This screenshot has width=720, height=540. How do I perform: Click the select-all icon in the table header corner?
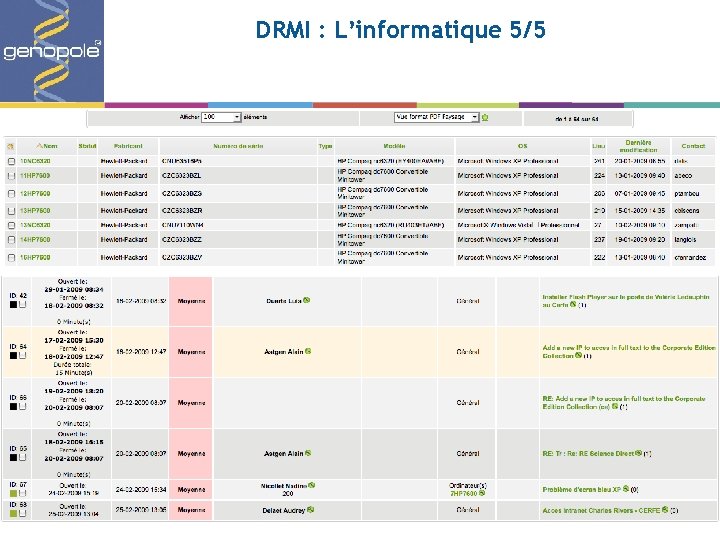coord(10,146)
